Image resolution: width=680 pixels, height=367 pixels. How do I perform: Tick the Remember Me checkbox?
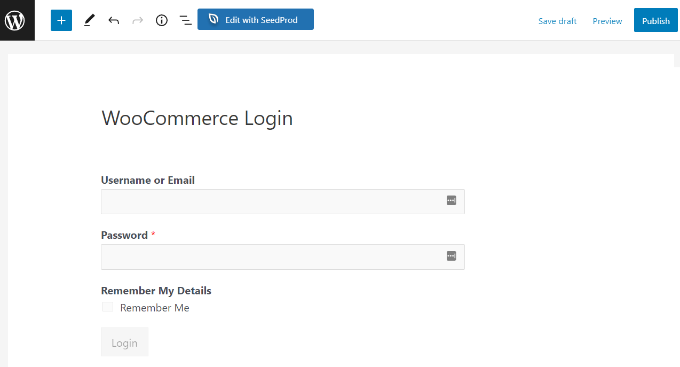pos(107,307)
